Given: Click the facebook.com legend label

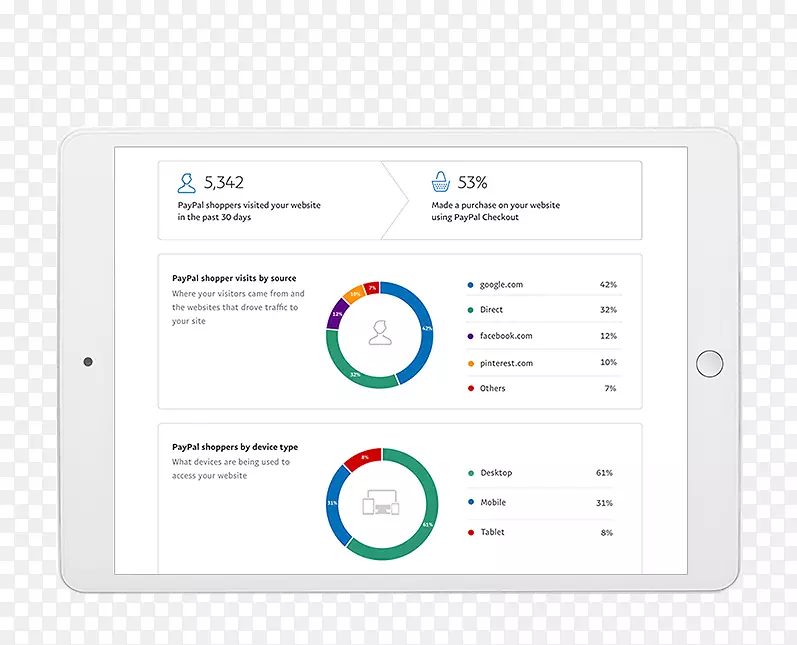Looking at the screenshot, I should pyautogui.click(x=506, y=335).
